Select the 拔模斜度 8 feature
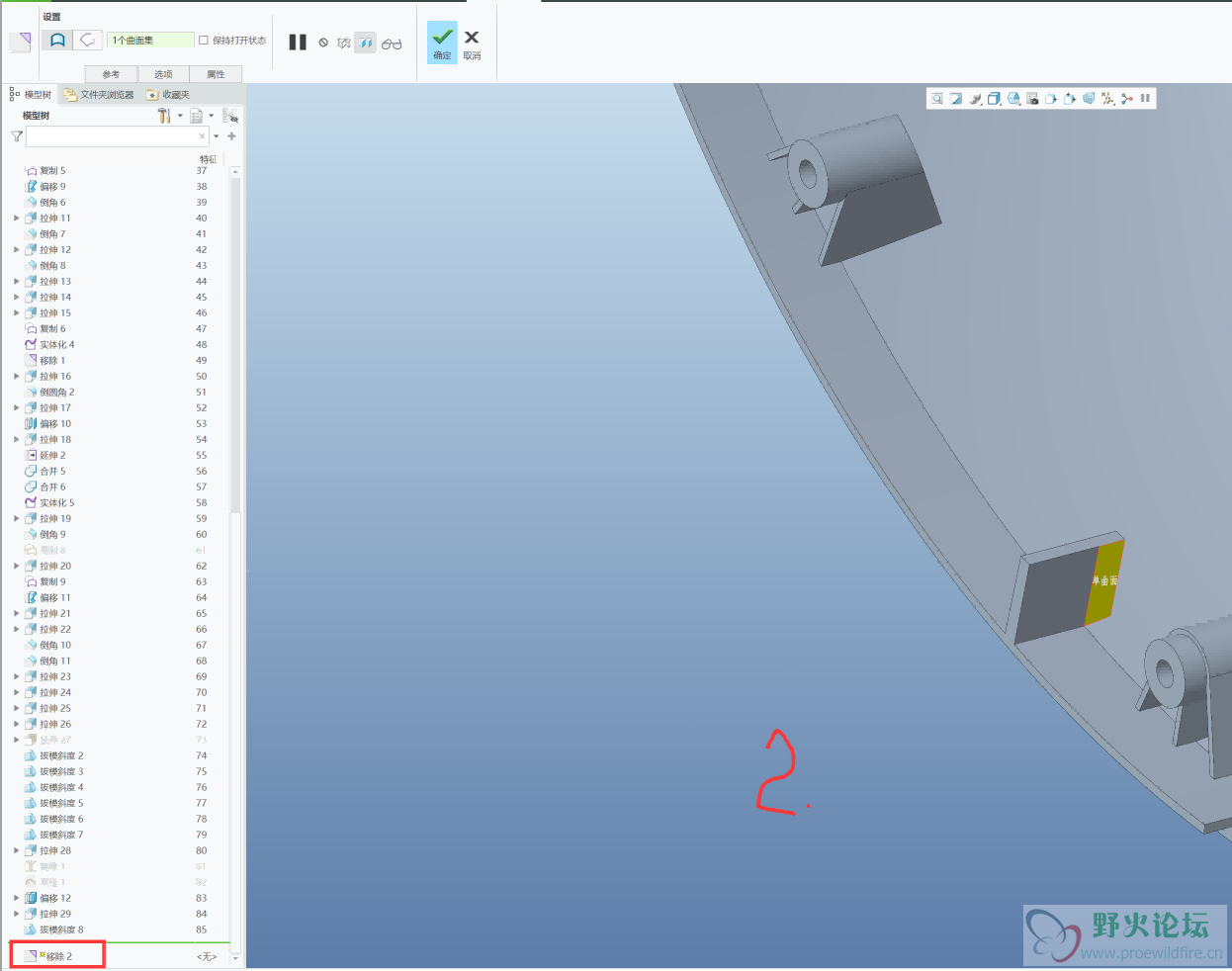The width and height of the screenshot is (1232, 971). (54, 930)
